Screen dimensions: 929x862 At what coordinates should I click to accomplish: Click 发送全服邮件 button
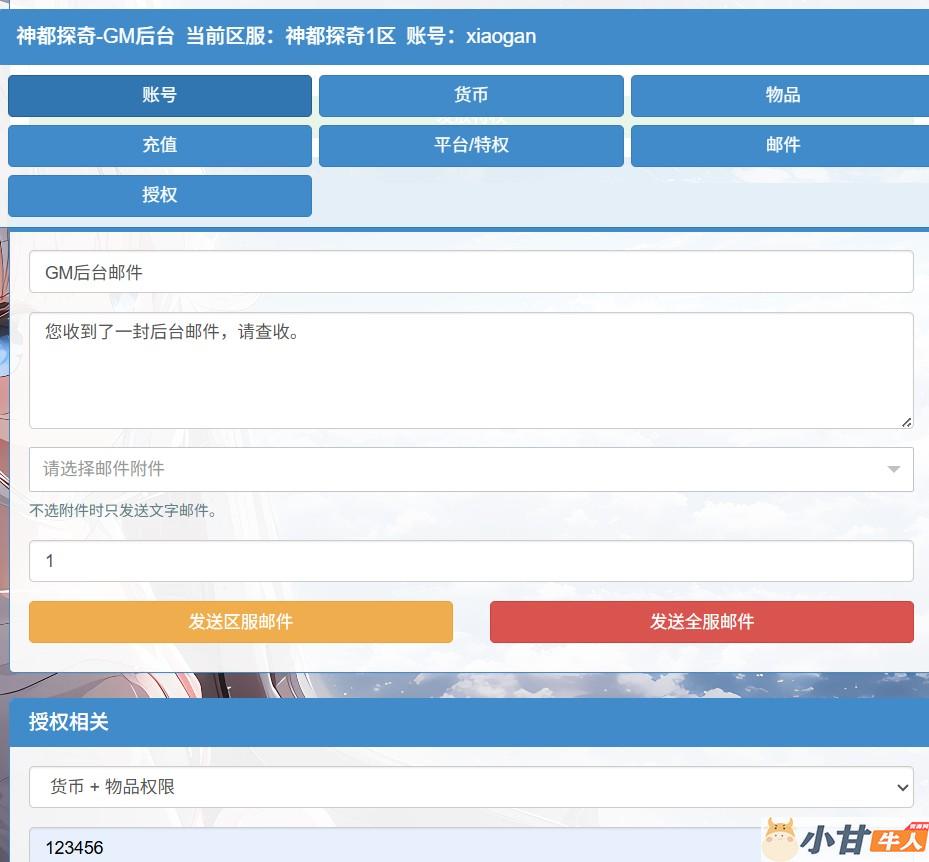tap(701, 622)
